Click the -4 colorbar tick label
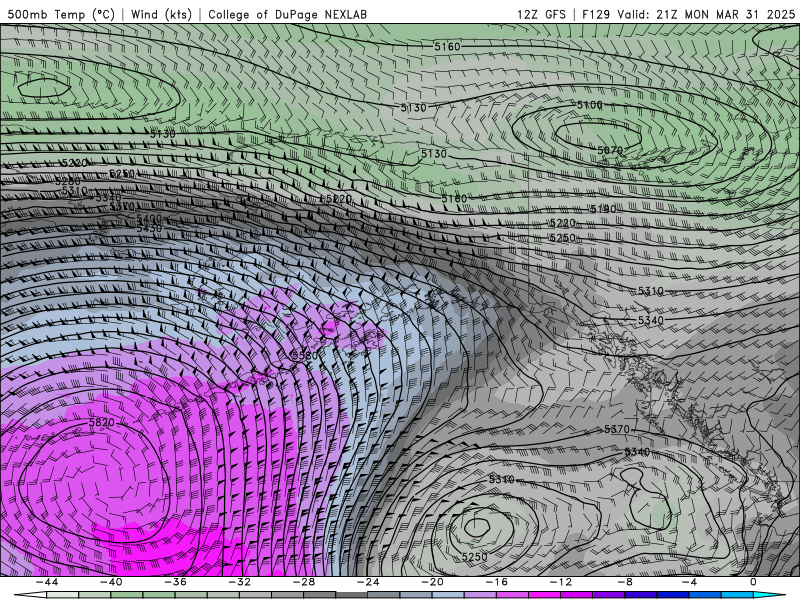The width and height of the screenshot is (800, 600). pos(689,582)
